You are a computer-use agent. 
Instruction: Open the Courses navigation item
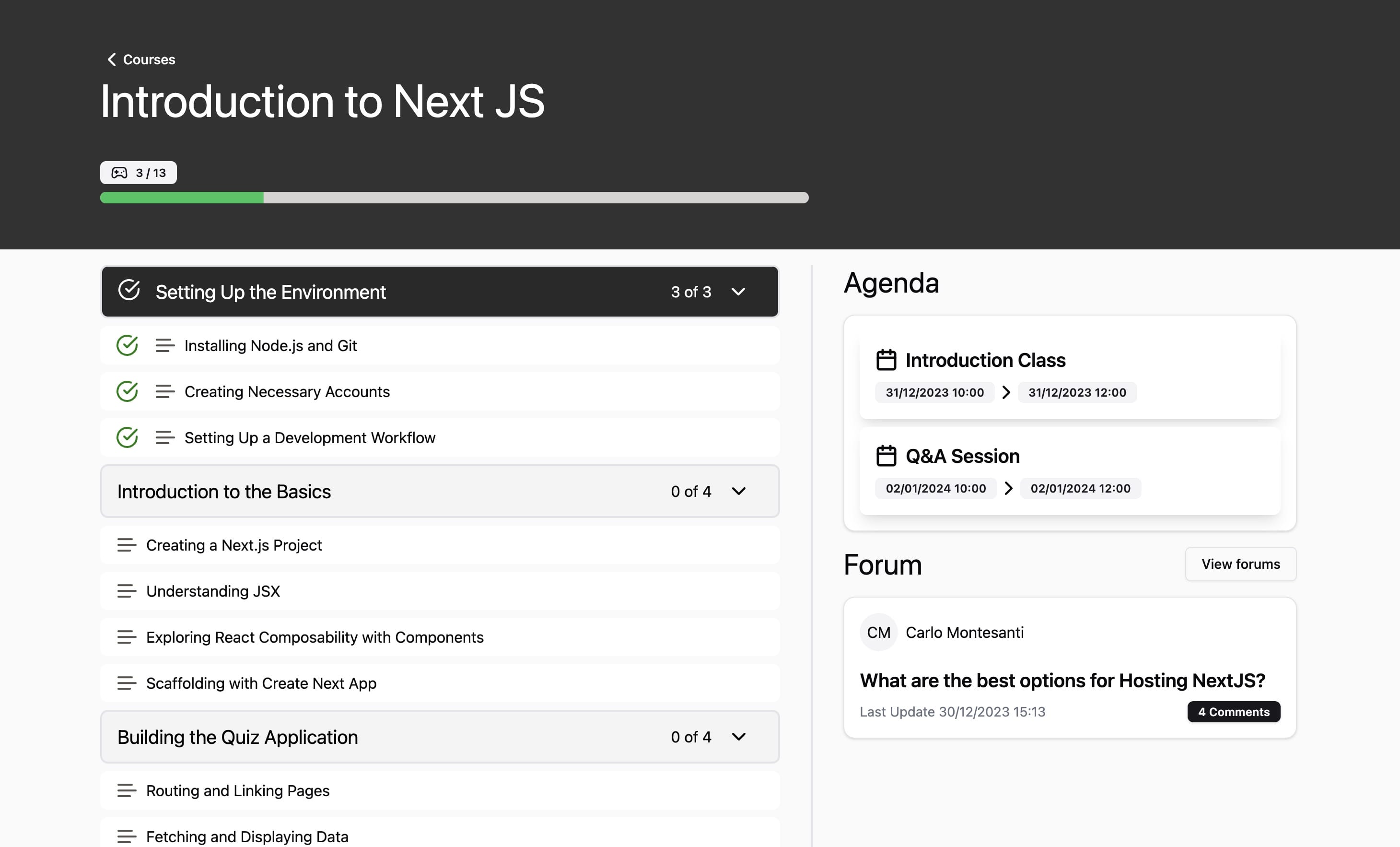pyautogui.click(x=149, y=59)
